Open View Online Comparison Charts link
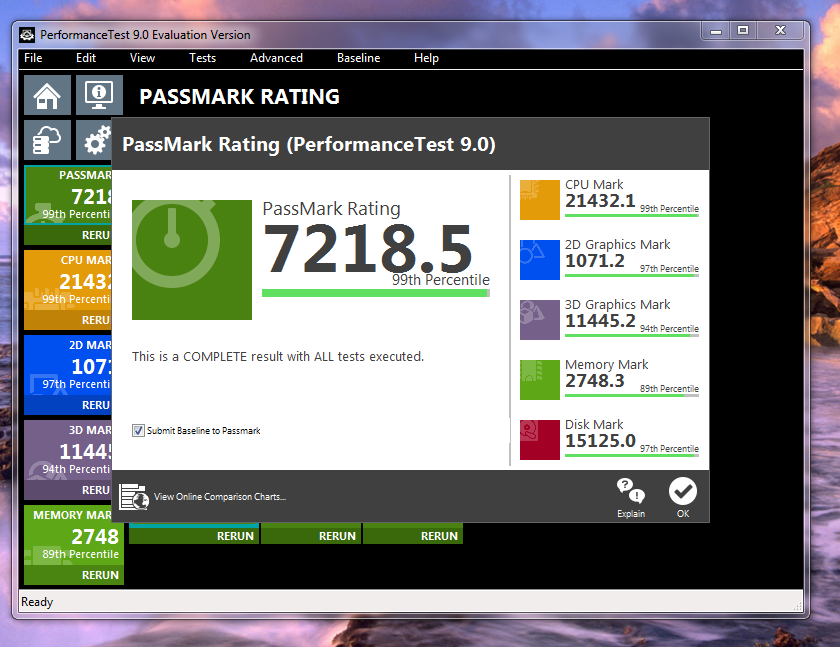 (x=220, y=497)
